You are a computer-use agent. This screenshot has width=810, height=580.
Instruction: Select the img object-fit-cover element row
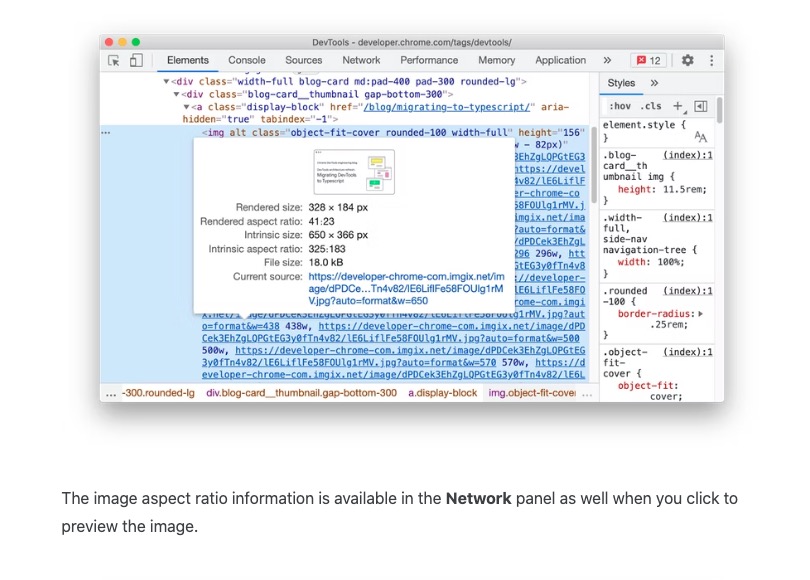(393, 133)
